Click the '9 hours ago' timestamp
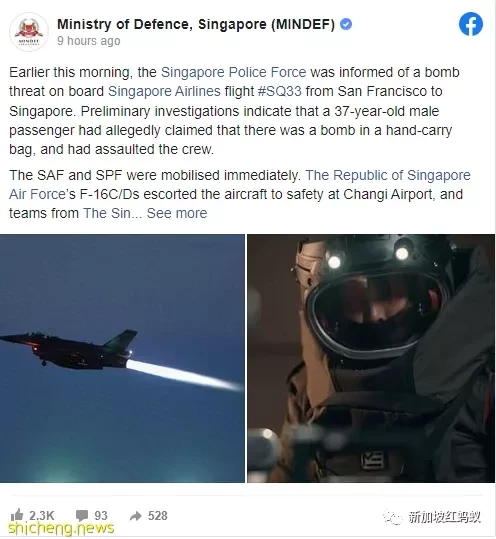Viewport: 496px width, 539px height. 89,41
